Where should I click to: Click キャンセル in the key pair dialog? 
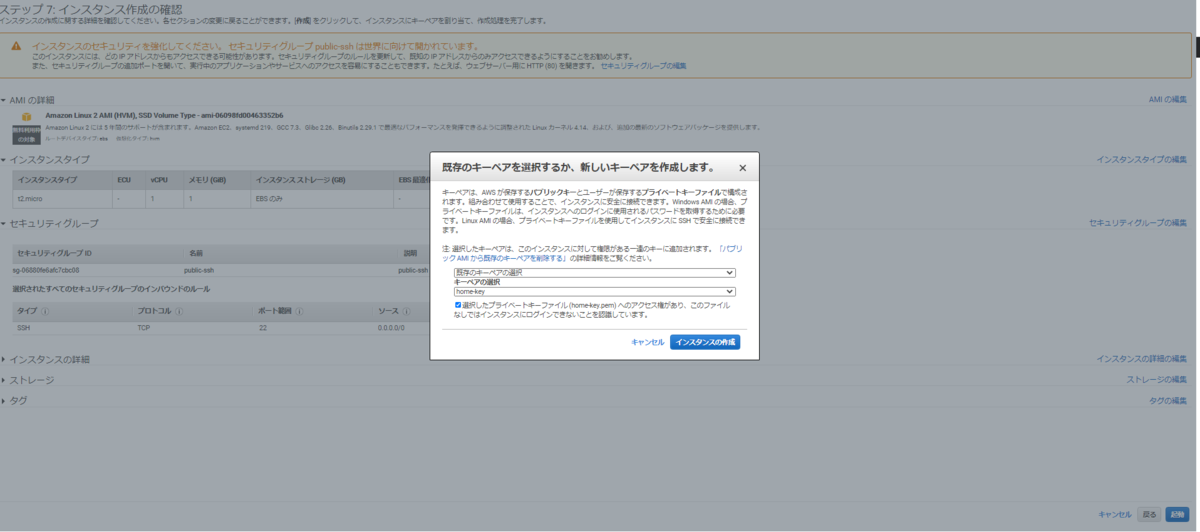pyautogui.click(x=647, y=342)
